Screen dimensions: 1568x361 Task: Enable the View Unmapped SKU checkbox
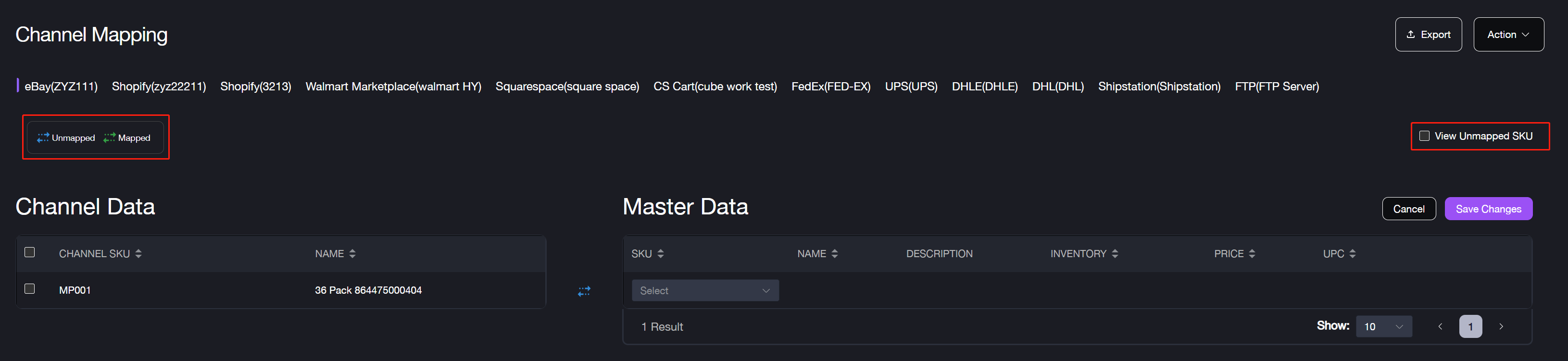click(x=1424, y=136)
